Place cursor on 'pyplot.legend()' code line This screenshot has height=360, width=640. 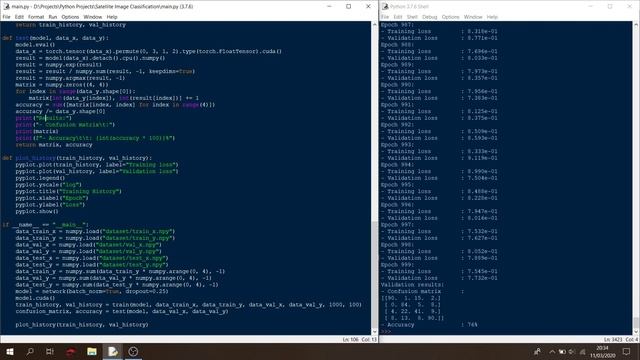click(40, 178)
